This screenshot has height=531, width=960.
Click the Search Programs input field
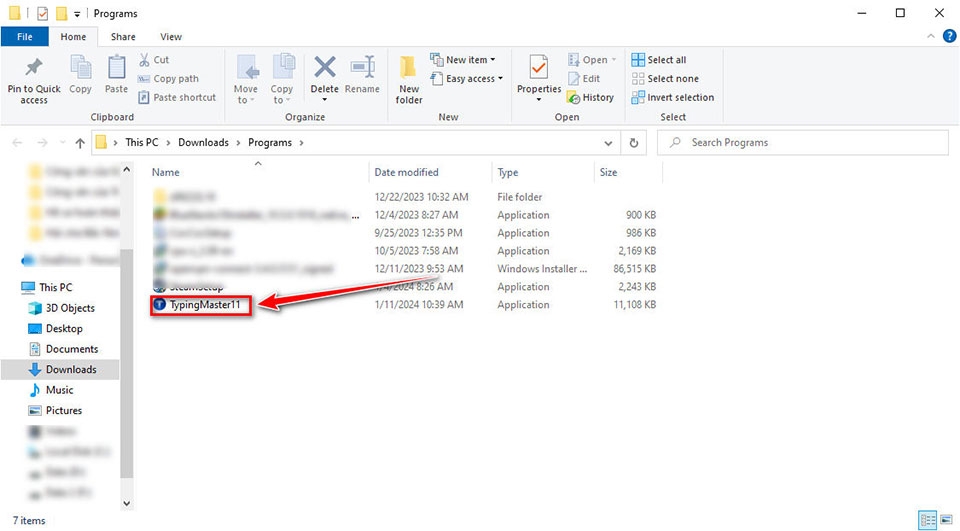[x=803, y=143]
